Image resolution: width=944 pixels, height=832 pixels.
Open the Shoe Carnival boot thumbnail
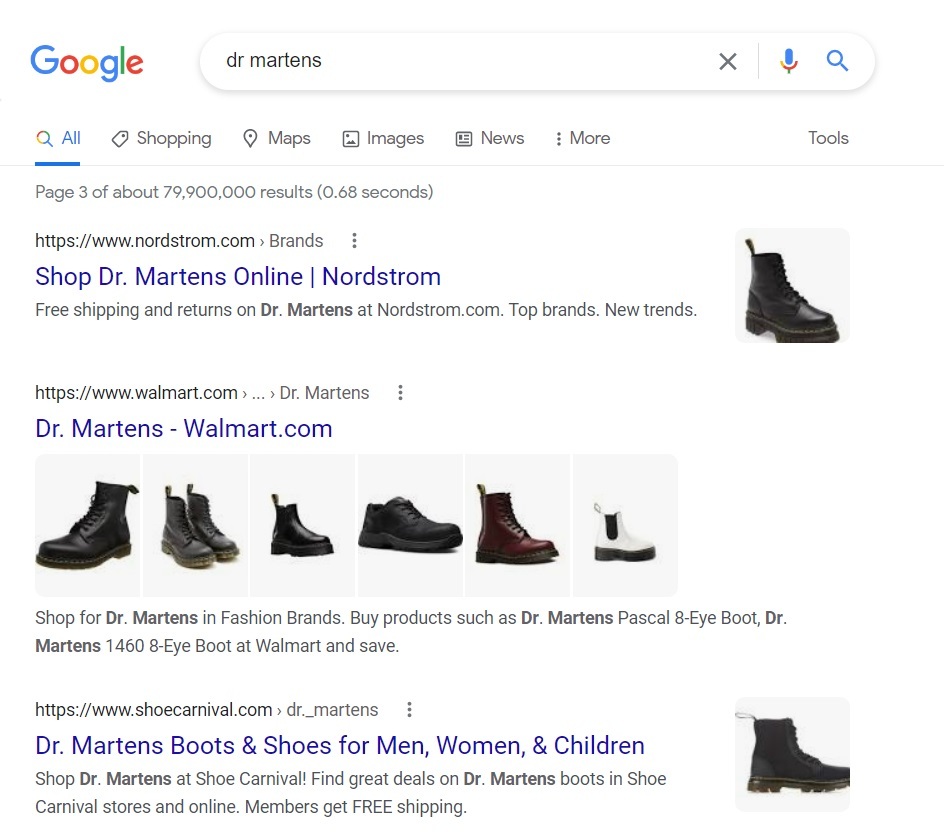pos(792,754)
